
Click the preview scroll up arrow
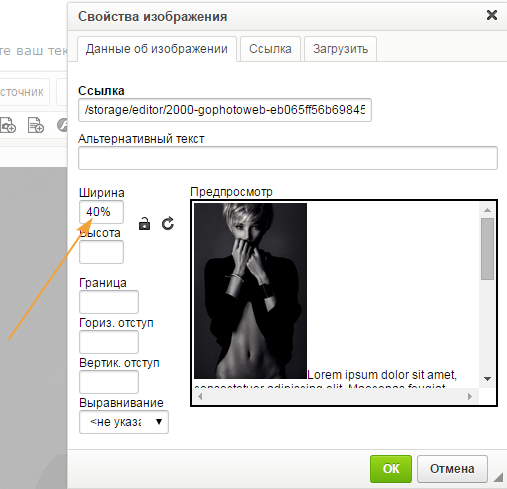click(487, 210)
